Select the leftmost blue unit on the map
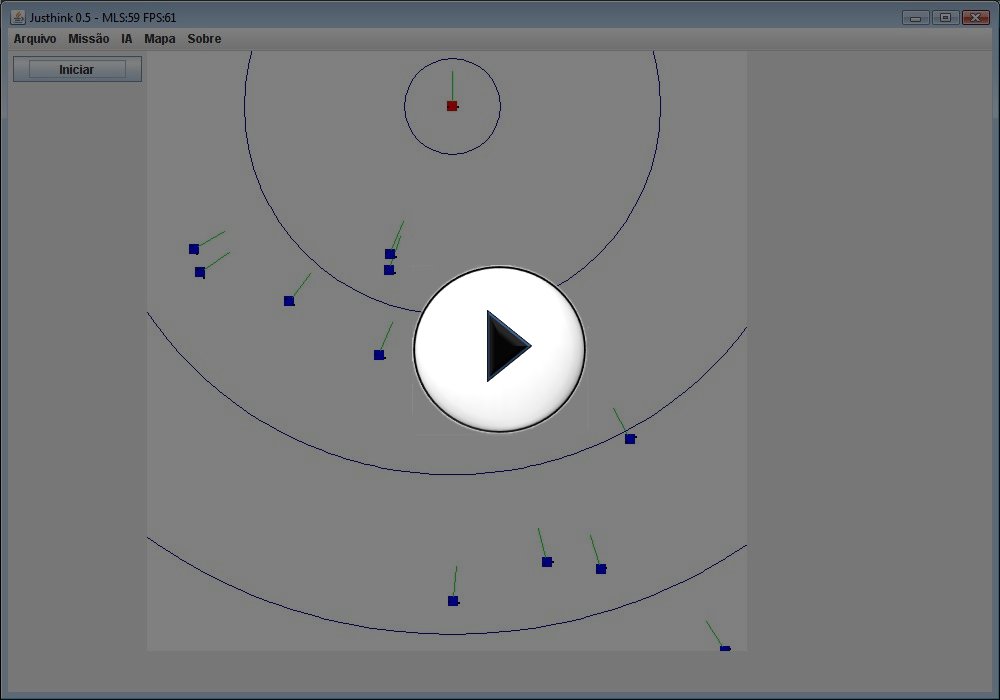This screenshot has width=1000, height=700. click(194, 249)
